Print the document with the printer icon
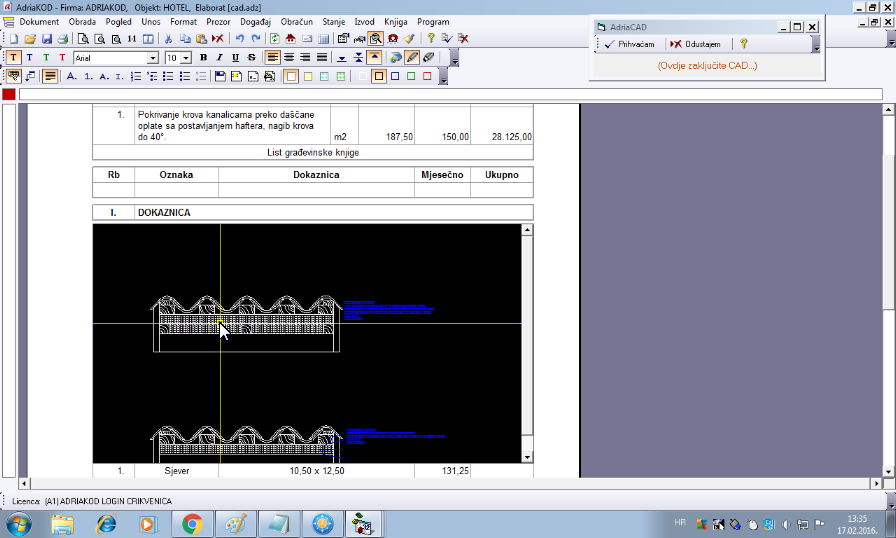Viewport: 896px width, 538px height. 63,39
